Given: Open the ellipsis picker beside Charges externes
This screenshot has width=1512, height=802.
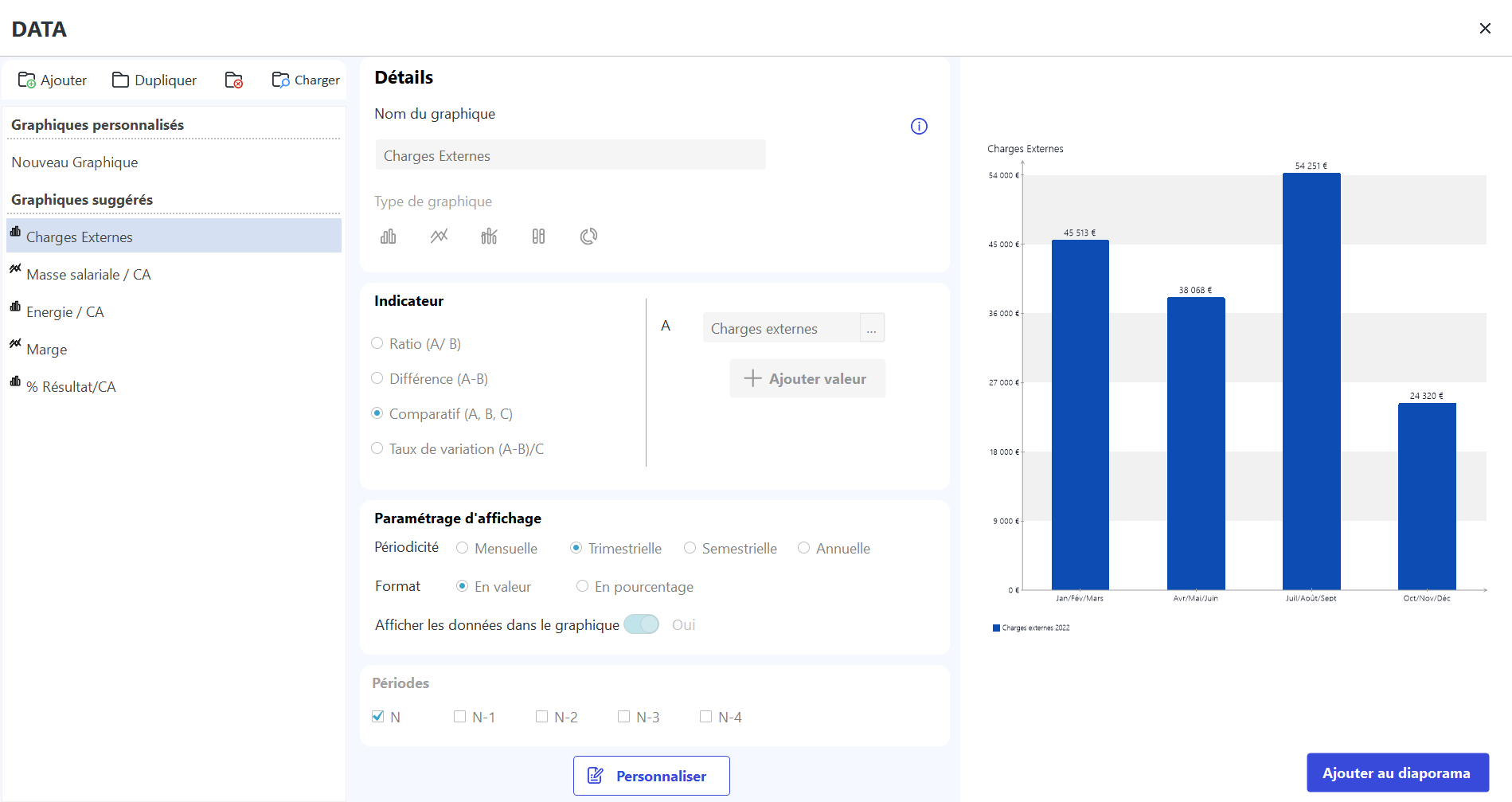Looking at the screenshot, I should coord(872,328).
